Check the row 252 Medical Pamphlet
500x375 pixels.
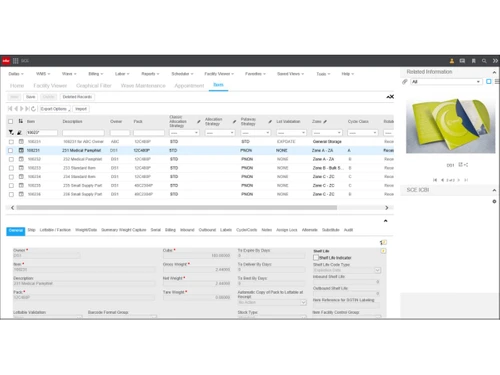pyautogui.click(x=11, y=159)
